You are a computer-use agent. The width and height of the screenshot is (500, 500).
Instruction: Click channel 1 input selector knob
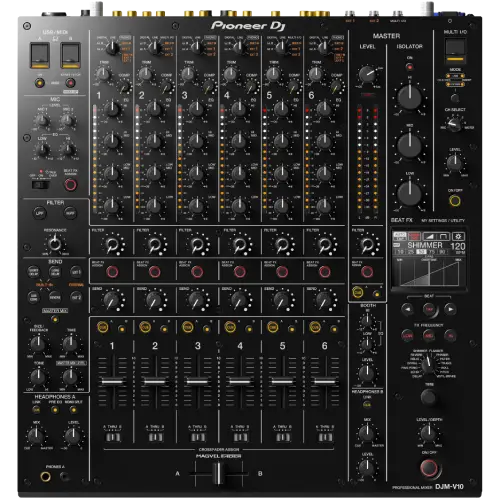point(112,48)
